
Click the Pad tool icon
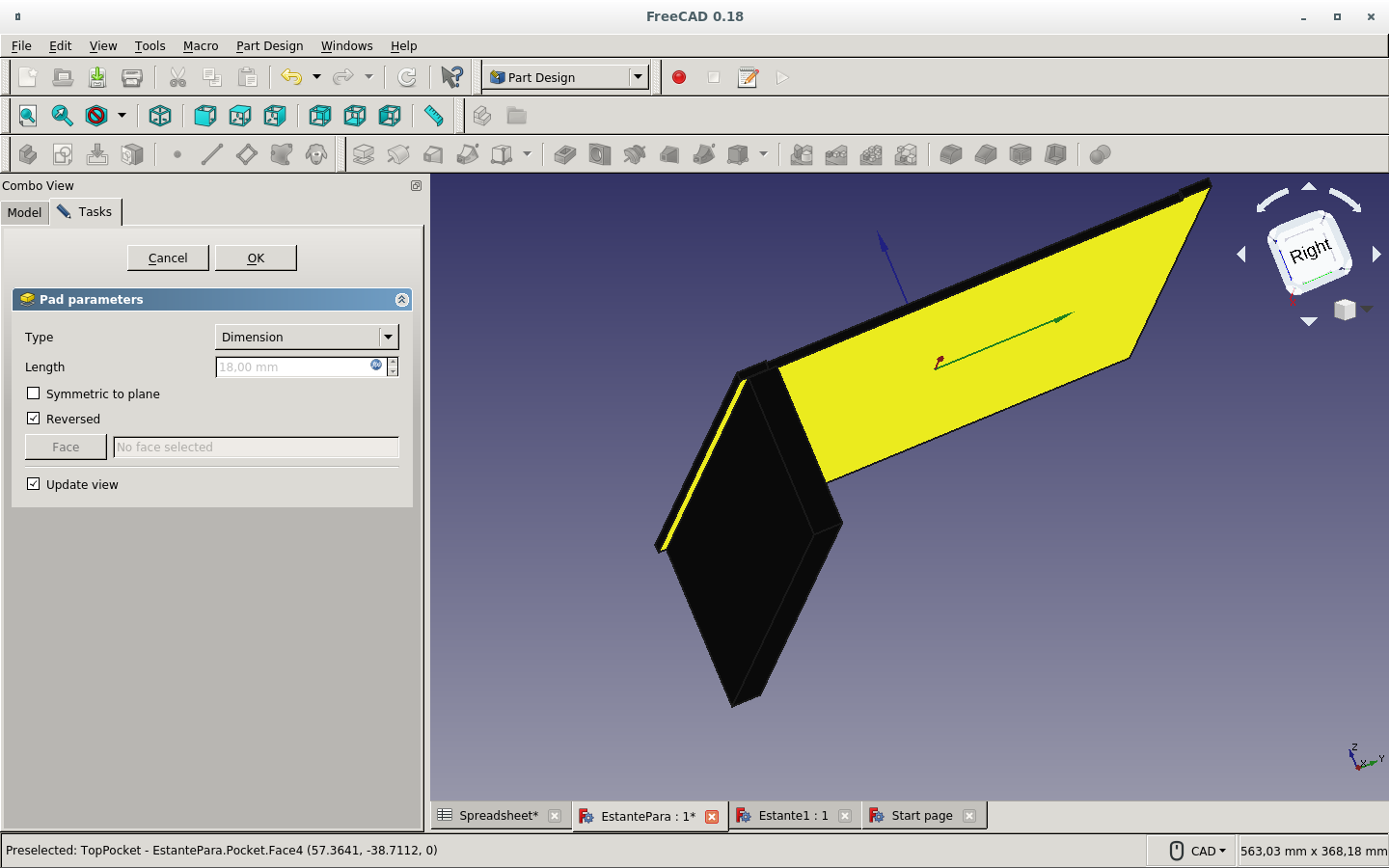(363, 154)
